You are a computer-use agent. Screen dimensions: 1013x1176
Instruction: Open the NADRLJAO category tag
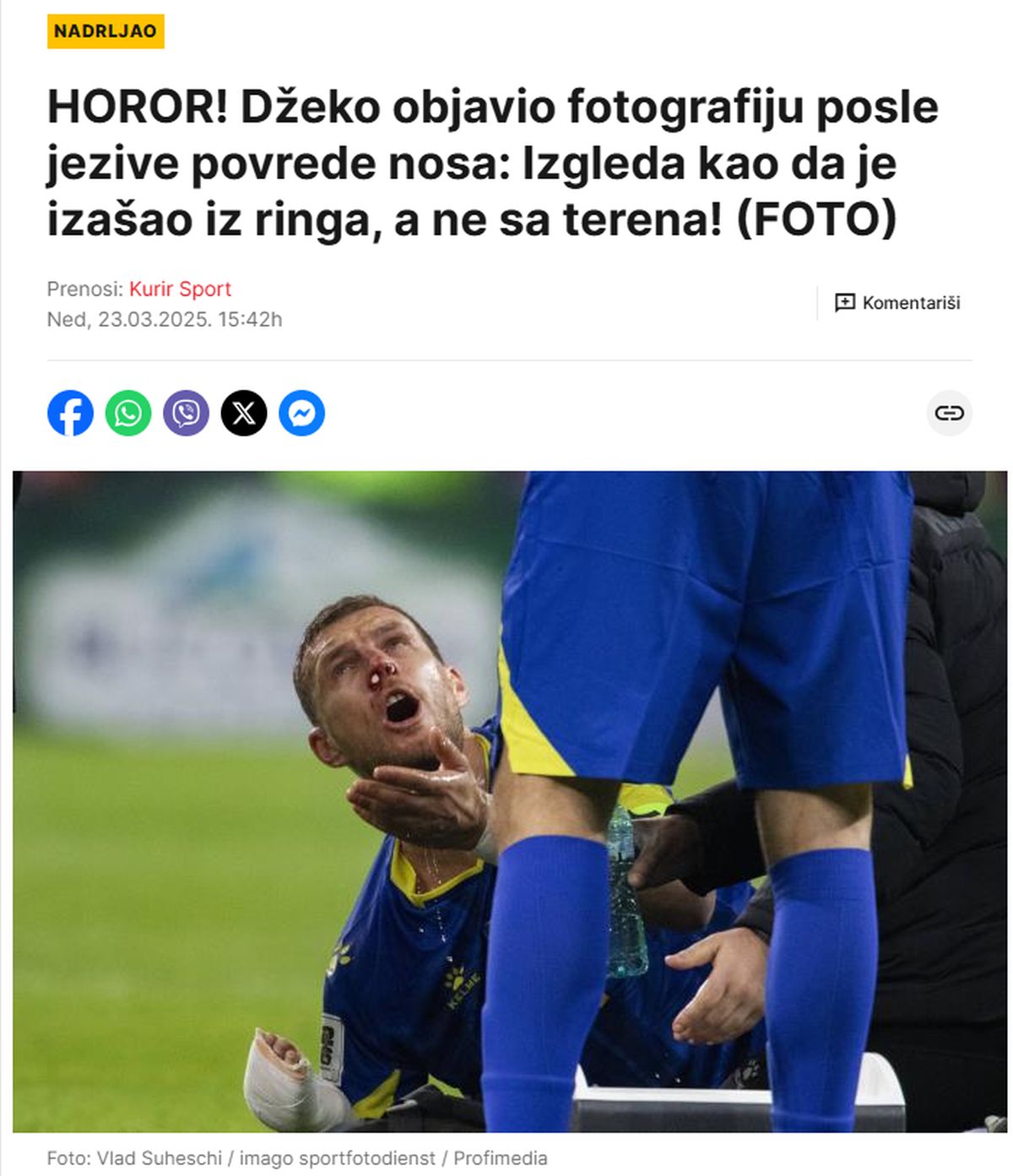(106, 31)
